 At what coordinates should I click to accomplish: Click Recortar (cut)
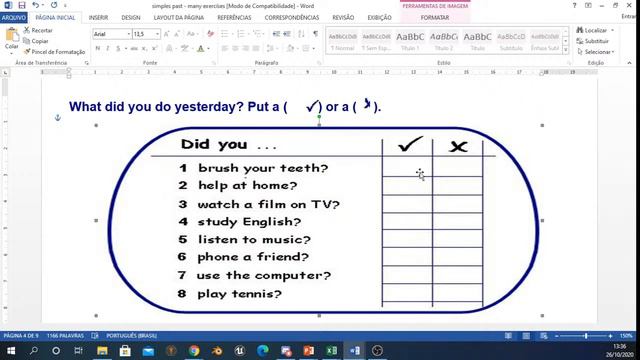(38, 30)
